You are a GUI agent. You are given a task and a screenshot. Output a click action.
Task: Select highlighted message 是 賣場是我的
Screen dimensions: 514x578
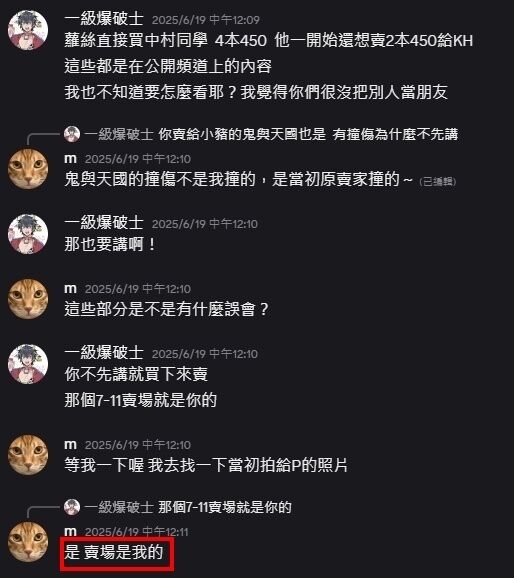pos(114,552)
